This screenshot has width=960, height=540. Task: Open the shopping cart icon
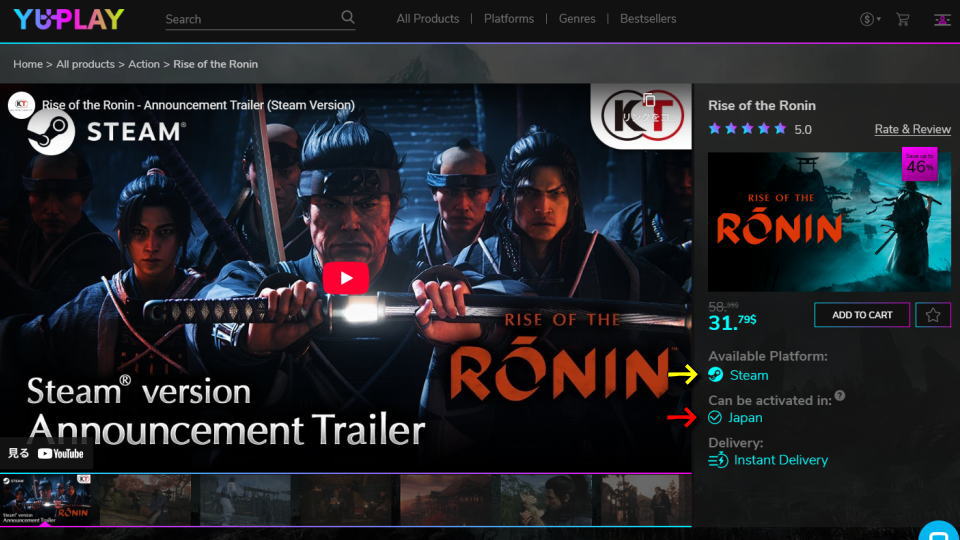pyautogui.click(x=902, y=19)
